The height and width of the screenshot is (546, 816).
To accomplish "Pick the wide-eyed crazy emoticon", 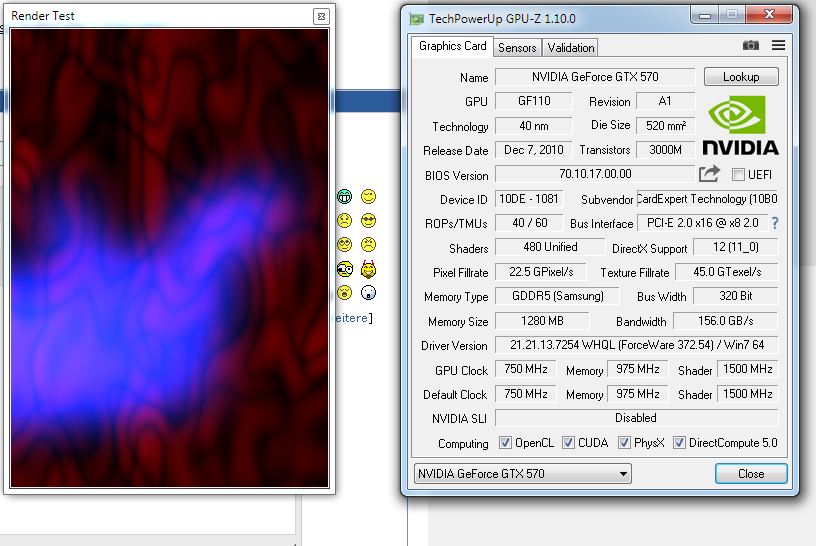I will (x=345, y=269).
